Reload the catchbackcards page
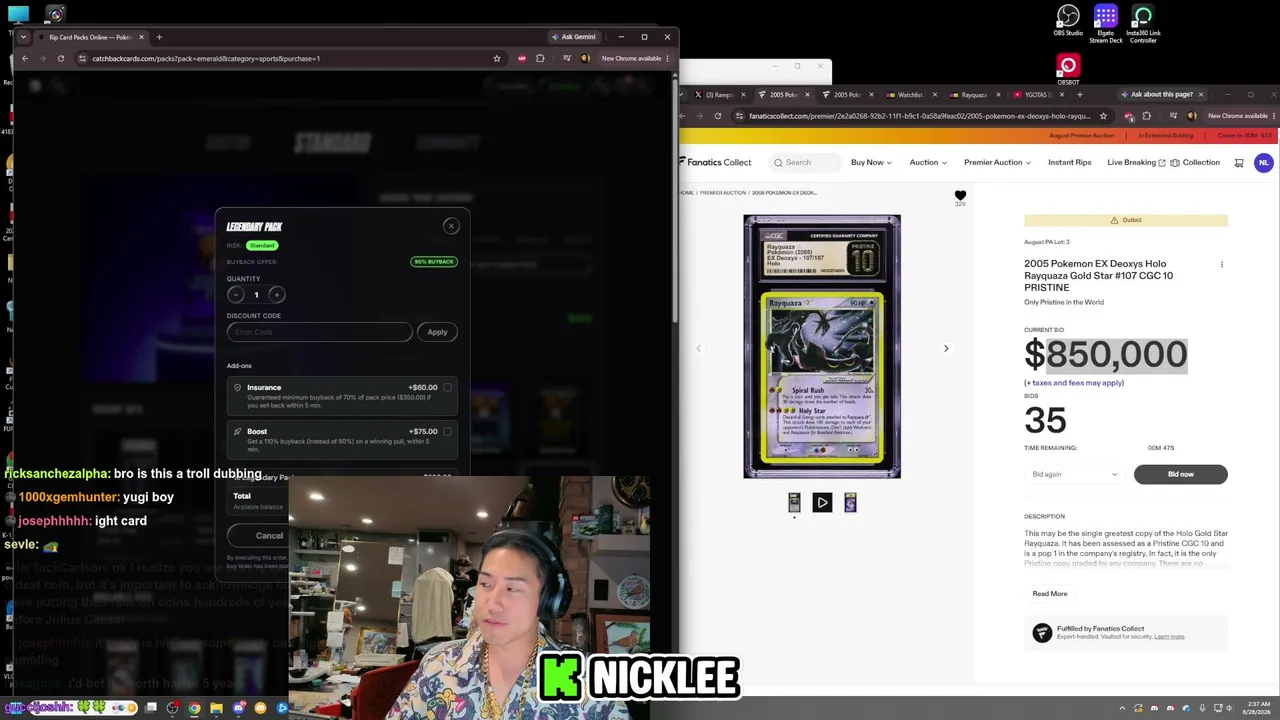The width and height of the screenshot is (1280, 720). [x=61, y=58]
